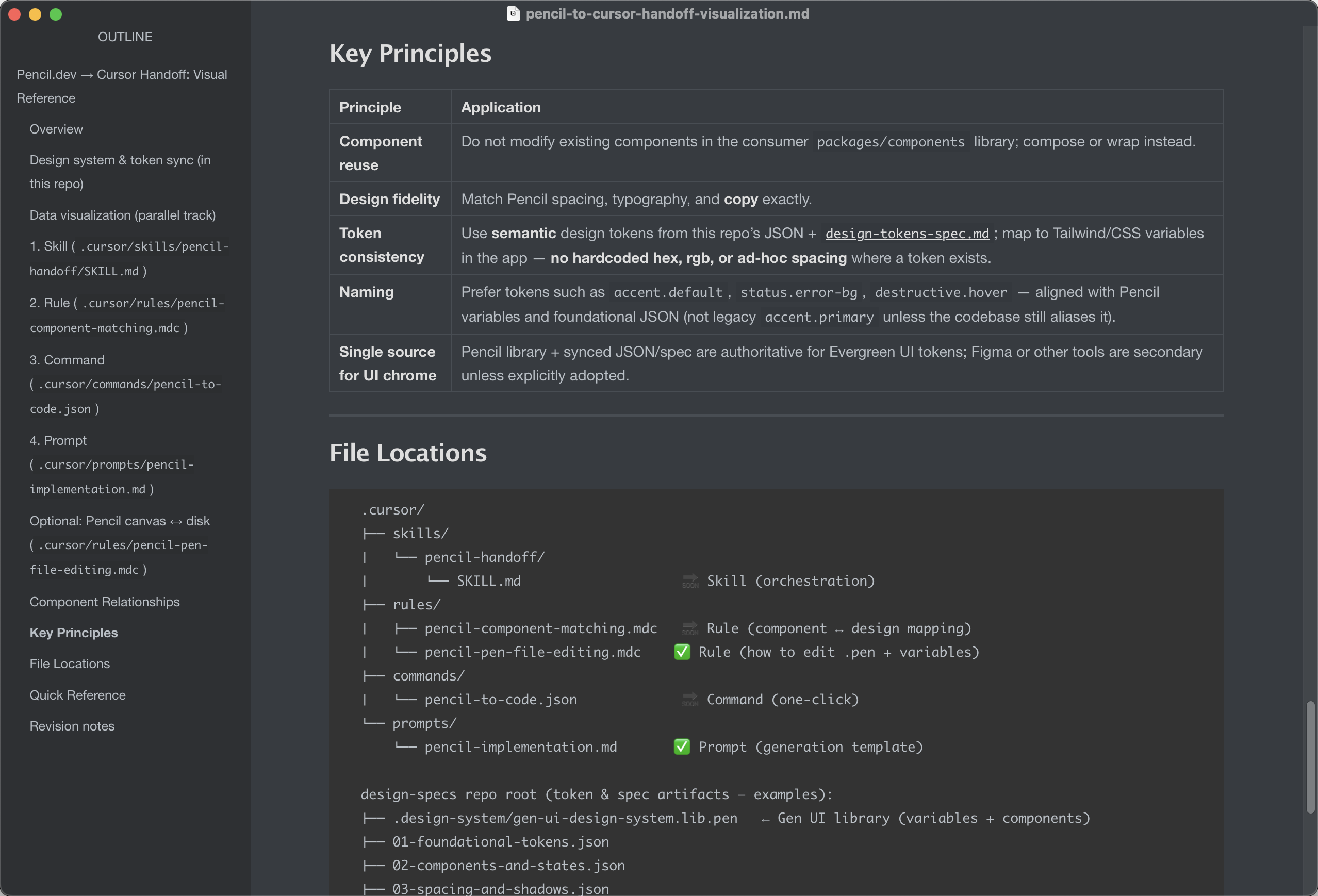Click the green checkmark beside pencil-implementation.md
Viewport: 1318px width, 896px height.
click(x=682, y=747)
